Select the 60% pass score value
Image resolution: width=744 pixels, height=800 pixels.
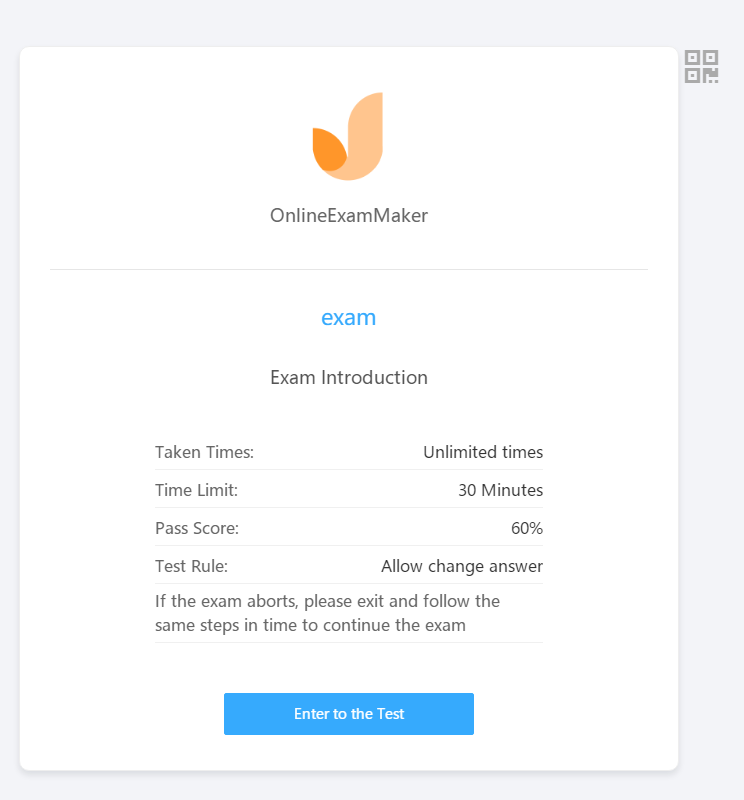point(527,528)
